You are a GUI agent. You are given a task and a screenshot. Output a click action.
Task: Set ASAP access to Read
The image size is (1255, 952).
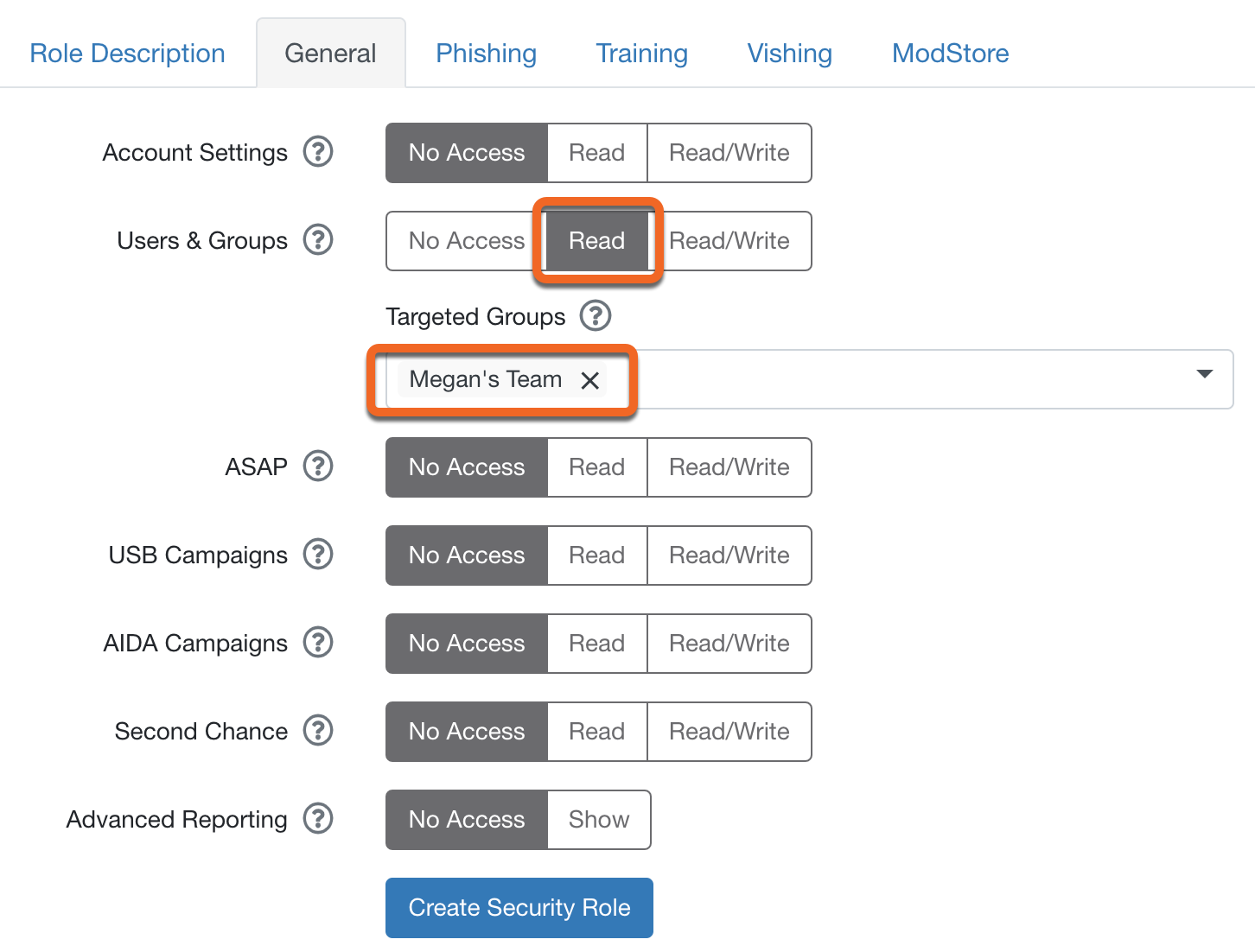[597, 467]
